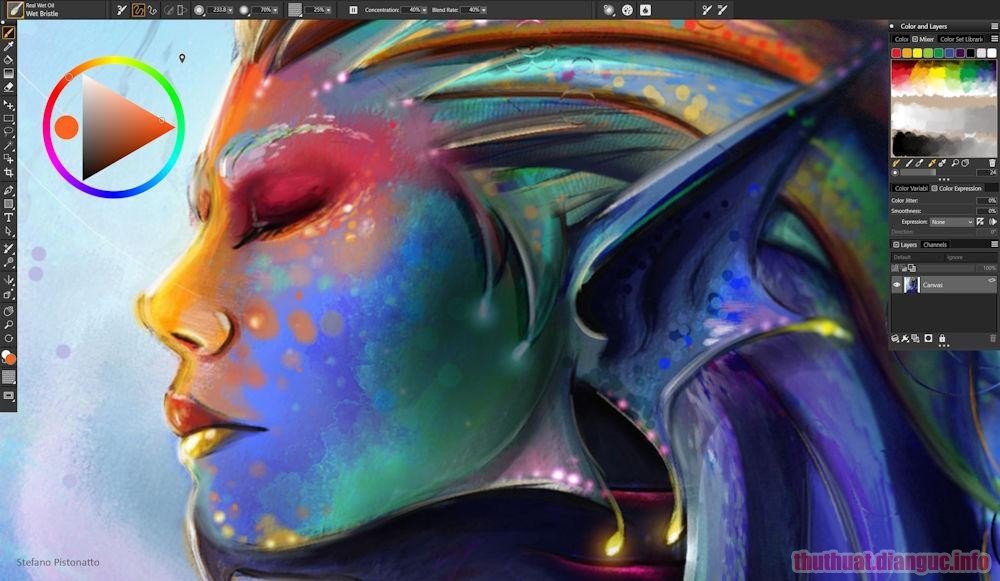1000x581 pixels.
Task: Enable Straight Line Strokes in the property bar
Action: (152, 10)
